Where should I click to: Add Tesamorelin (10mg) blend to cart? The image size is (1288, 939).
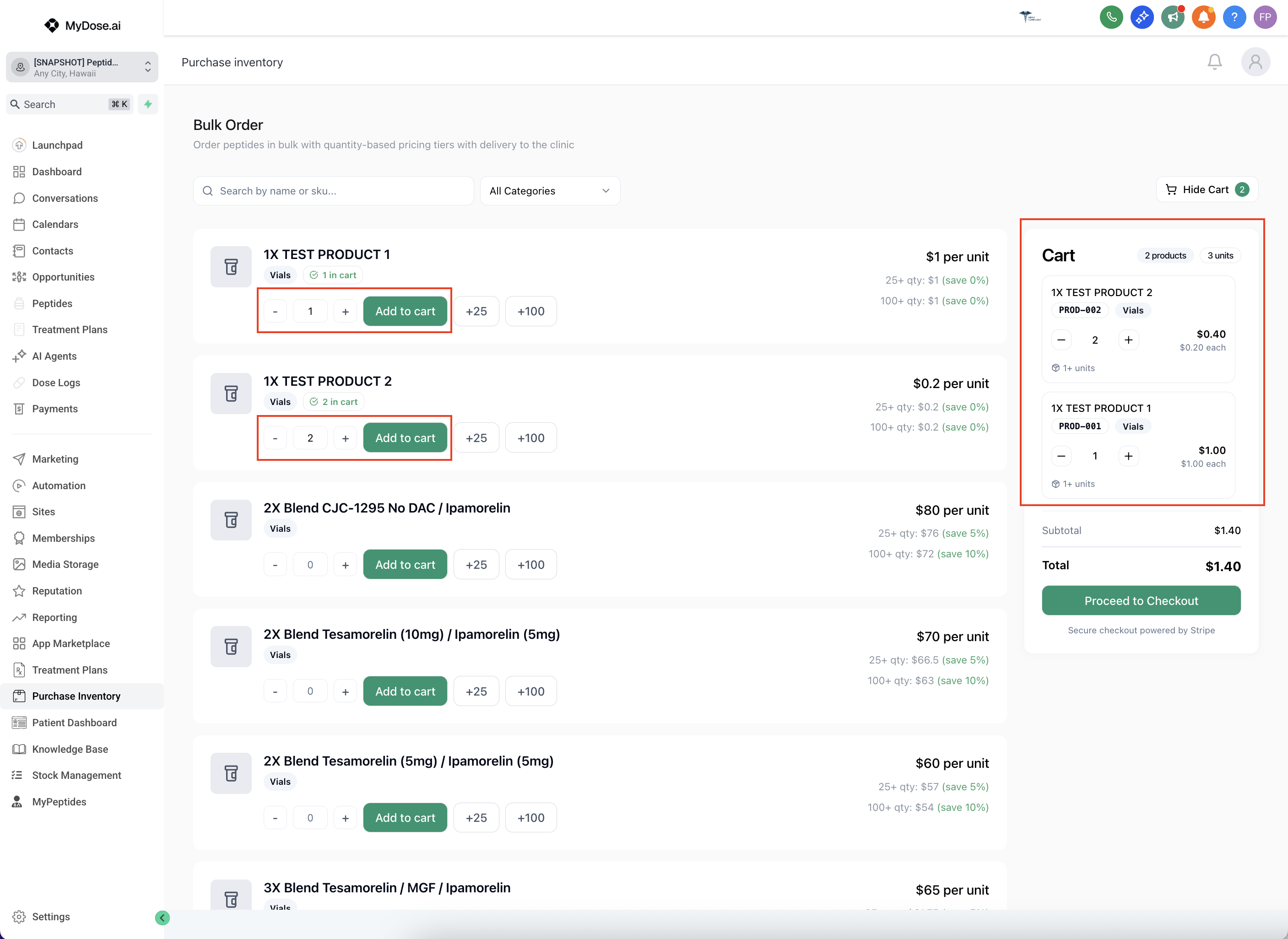coord(405,692)
